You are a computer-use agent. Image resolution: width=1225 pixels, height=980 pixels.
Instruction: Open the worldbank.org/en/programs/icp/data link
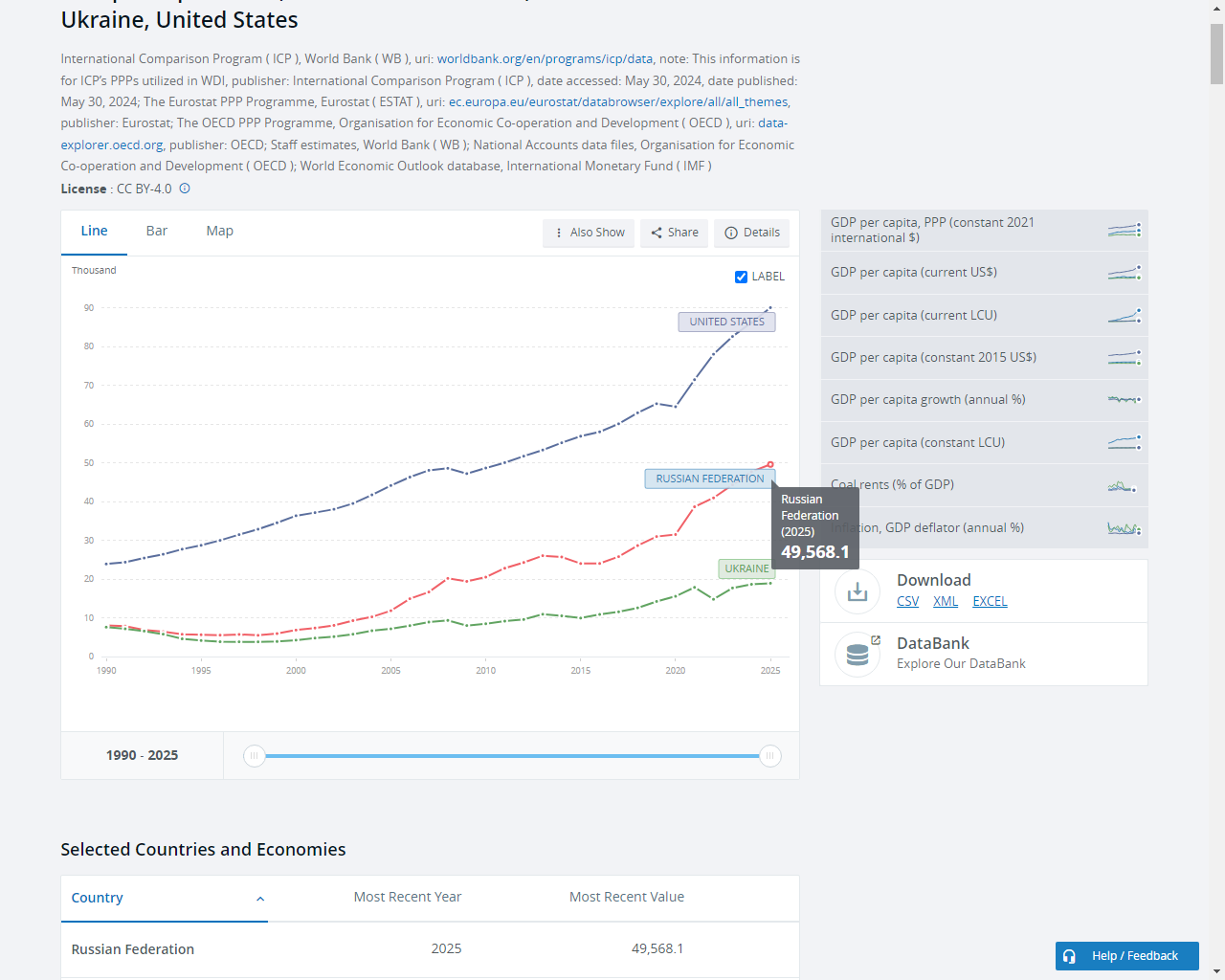click(x=546, y=59)
